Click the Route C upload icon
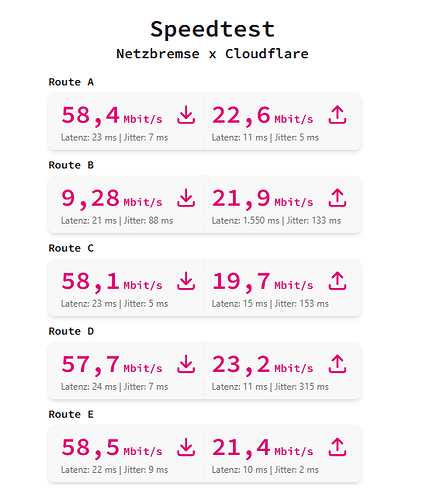427x500 pixels. [x=337, y=281]
